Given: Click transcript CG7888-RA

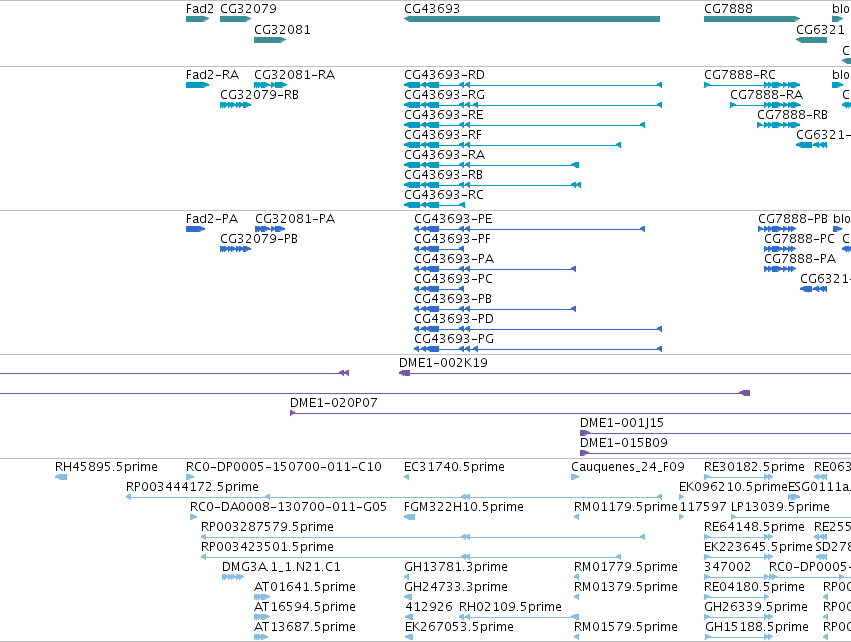Looking at the screenshot, I should (x=765, y=105).
